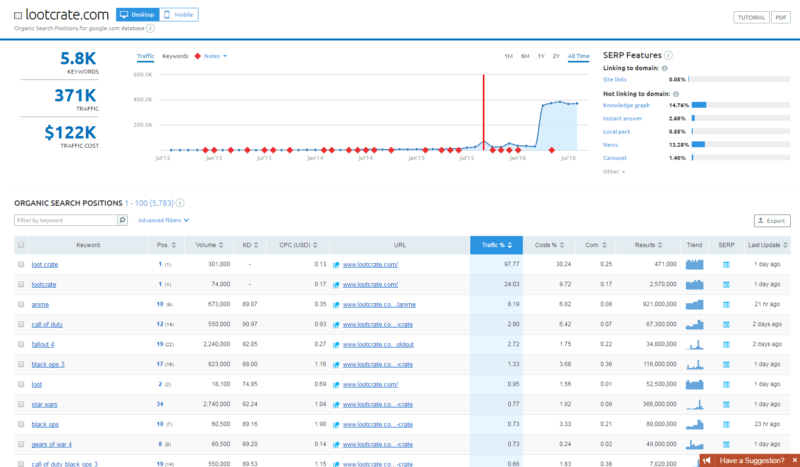Click the PDF button

coord(781,17)
